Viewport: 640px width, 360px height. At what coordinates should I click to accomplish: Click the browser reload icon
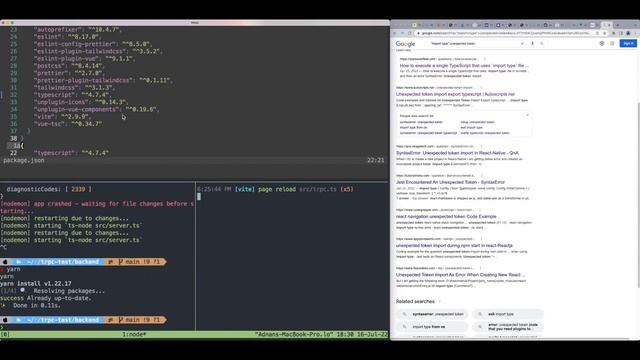point(409,33)
